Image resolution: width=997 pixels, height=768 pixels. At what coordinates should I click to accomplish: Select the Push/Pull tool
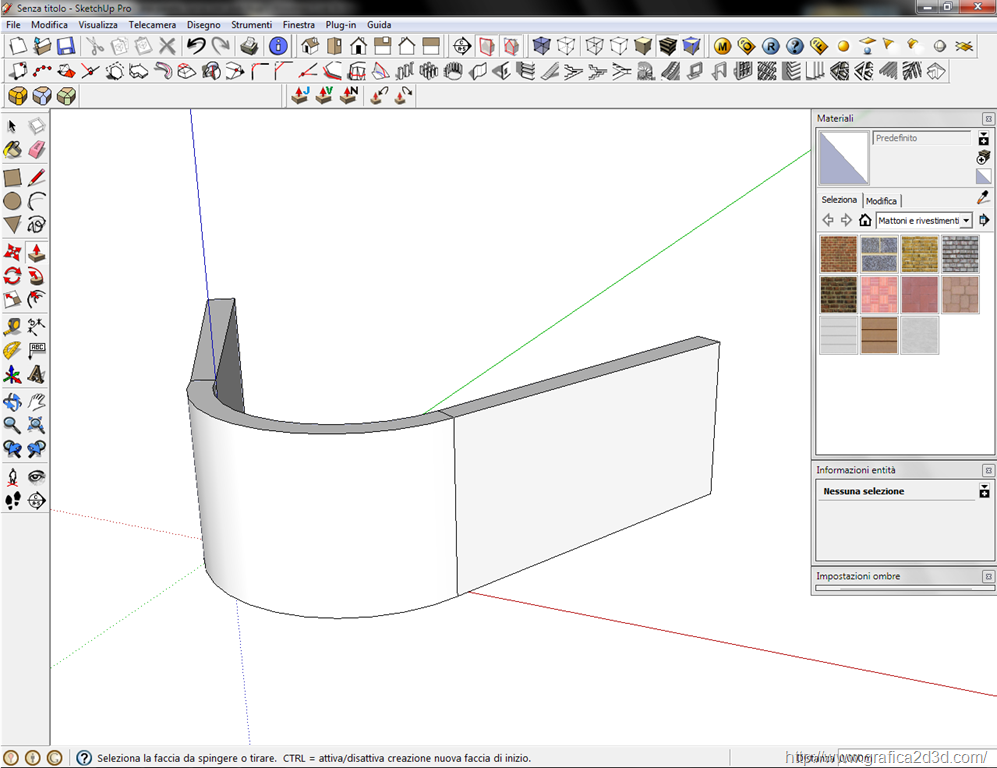point(37,252)
